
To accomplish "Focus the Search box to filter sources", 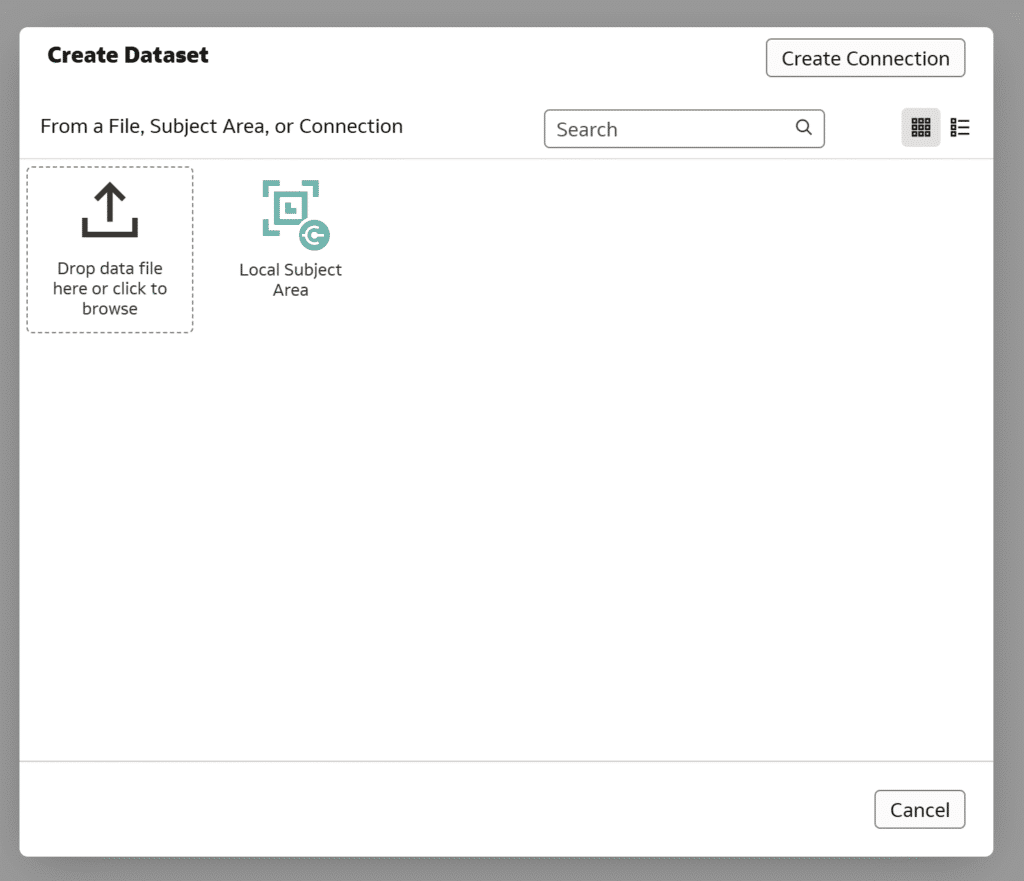I will [x=660, y=128].
